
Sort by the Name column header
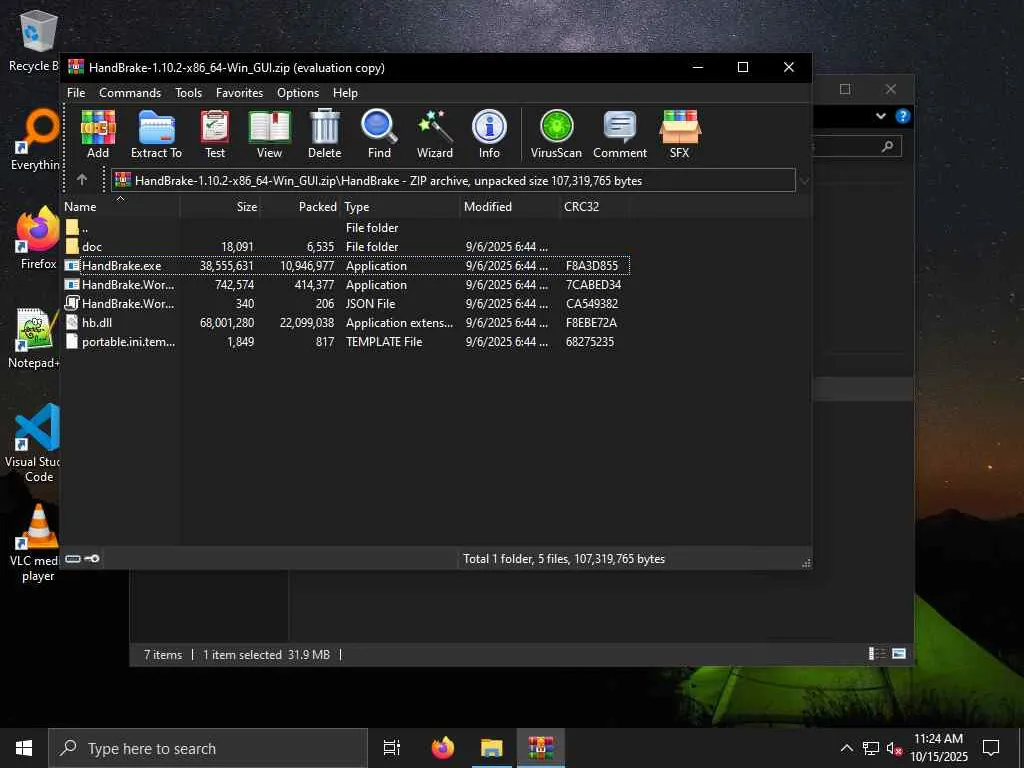[121, 206]
